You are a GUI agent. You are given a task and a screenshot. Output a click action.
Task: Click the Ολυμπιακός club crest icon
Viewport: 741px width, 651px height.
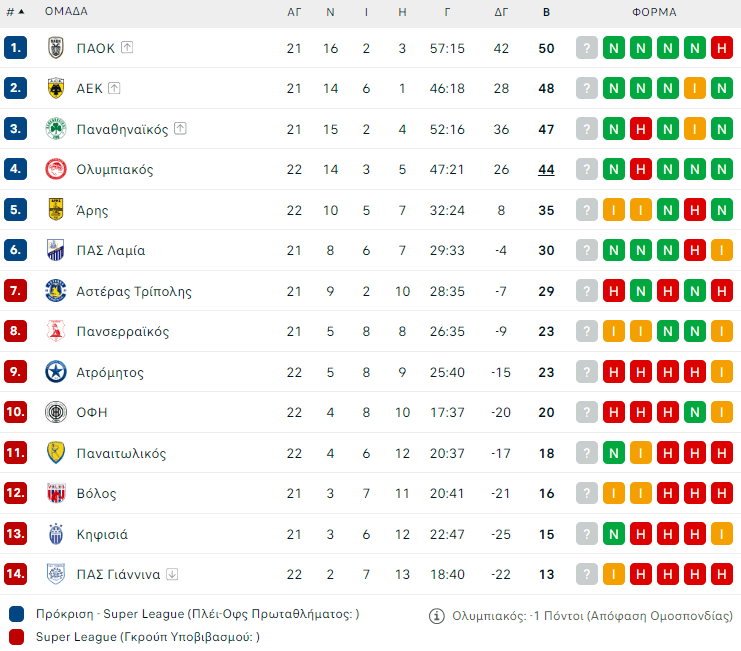(56, 169)
